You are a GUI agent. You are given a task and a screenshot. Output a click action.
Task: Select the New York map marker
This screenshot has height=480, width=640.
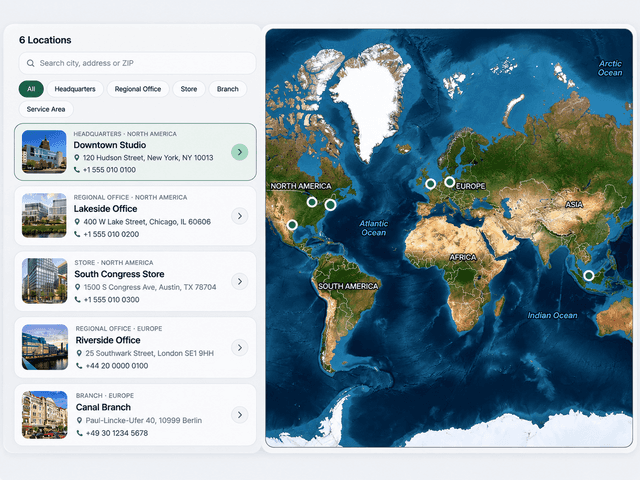point(330,204)
